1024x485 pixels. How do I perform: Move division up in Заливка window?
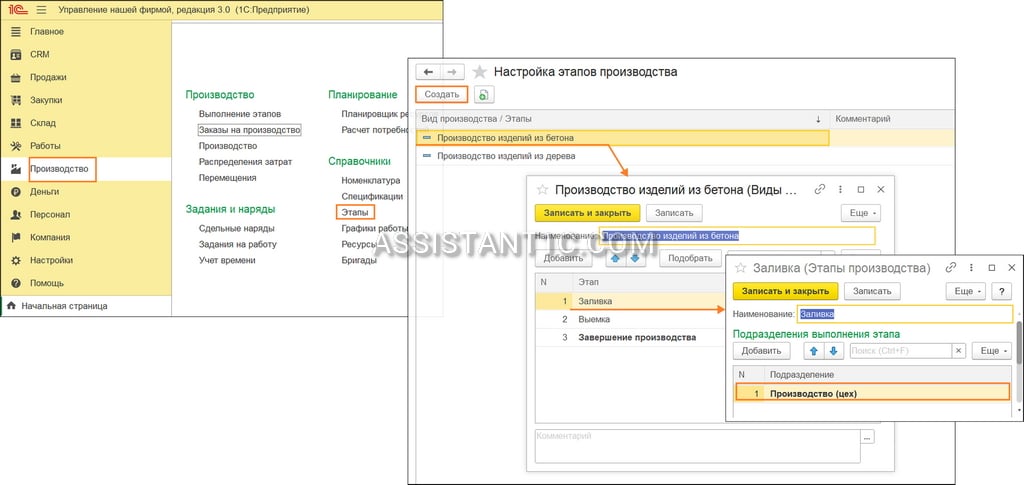813,351
